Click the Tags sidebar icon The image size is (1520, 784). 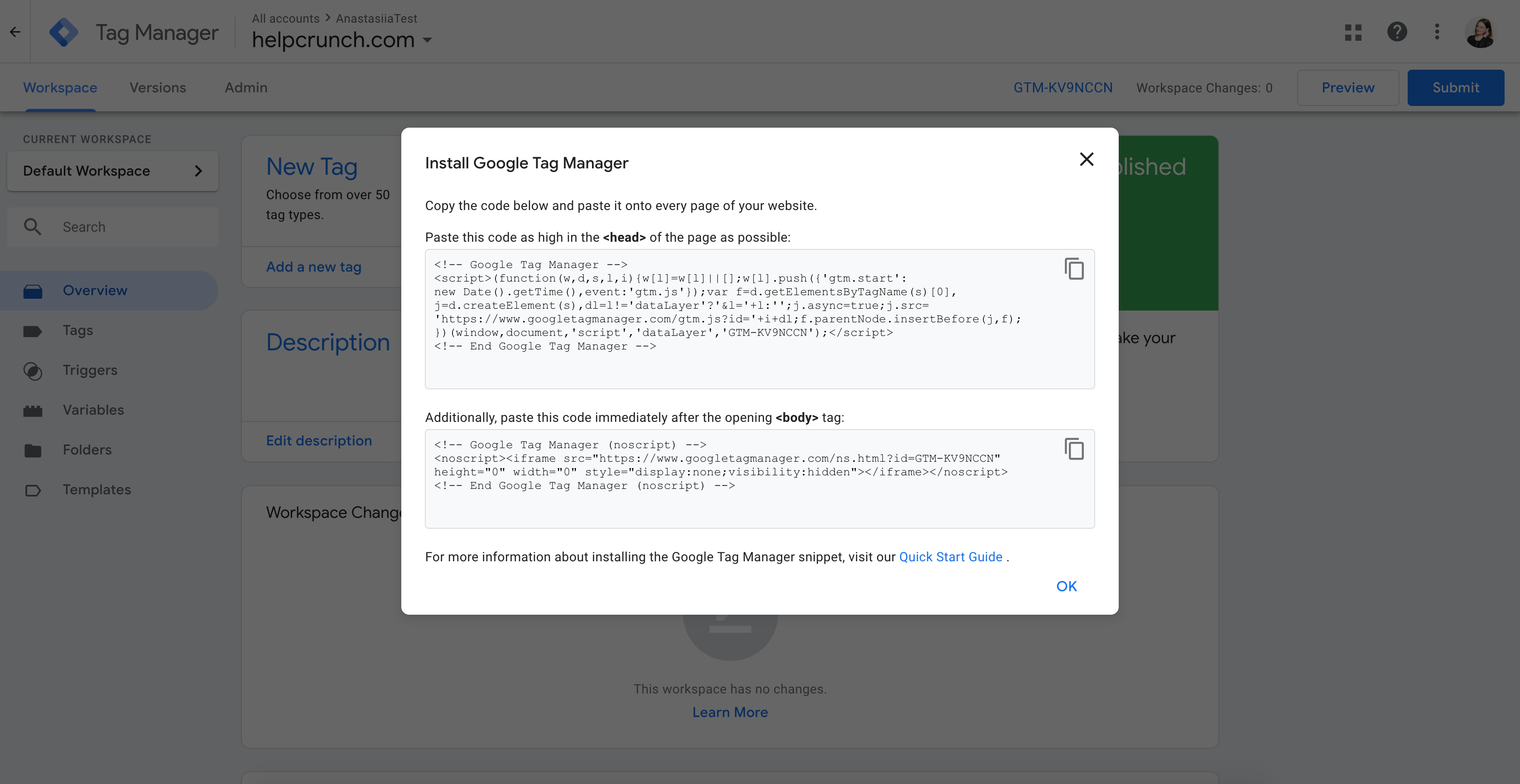(x=33, y=331)
